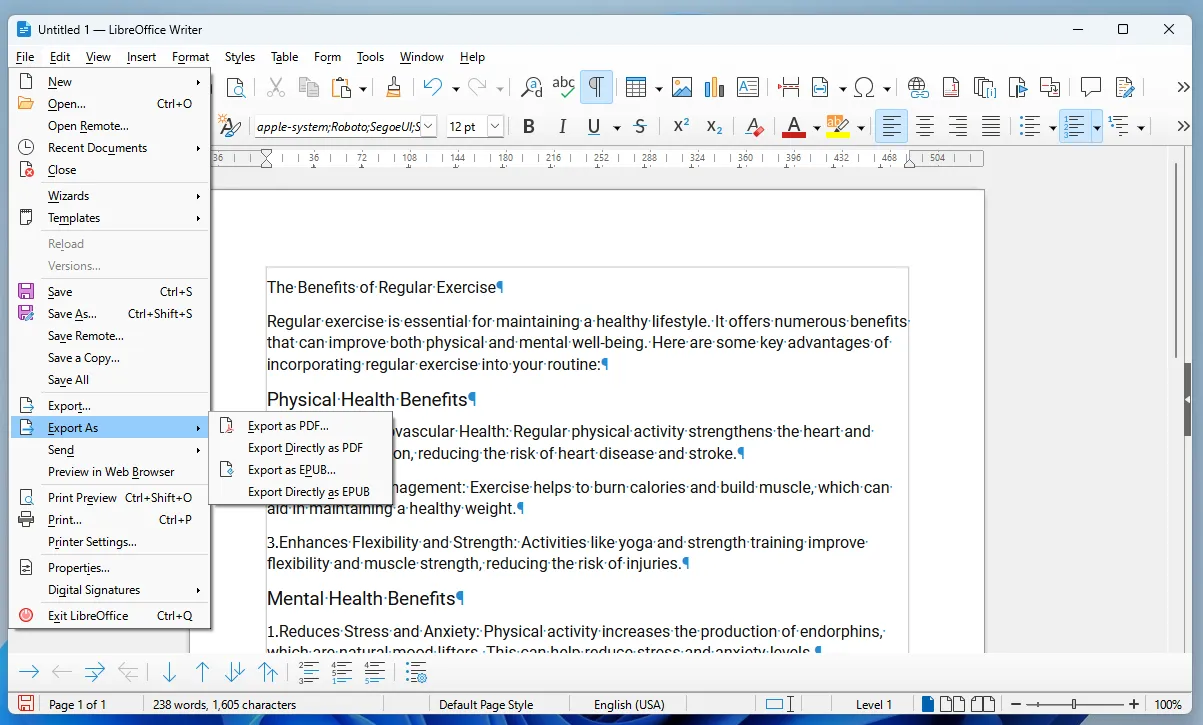The height and width of the screenshot is (725, 1203).
Task: Toggle bold formatting
Action: [528, 126]
